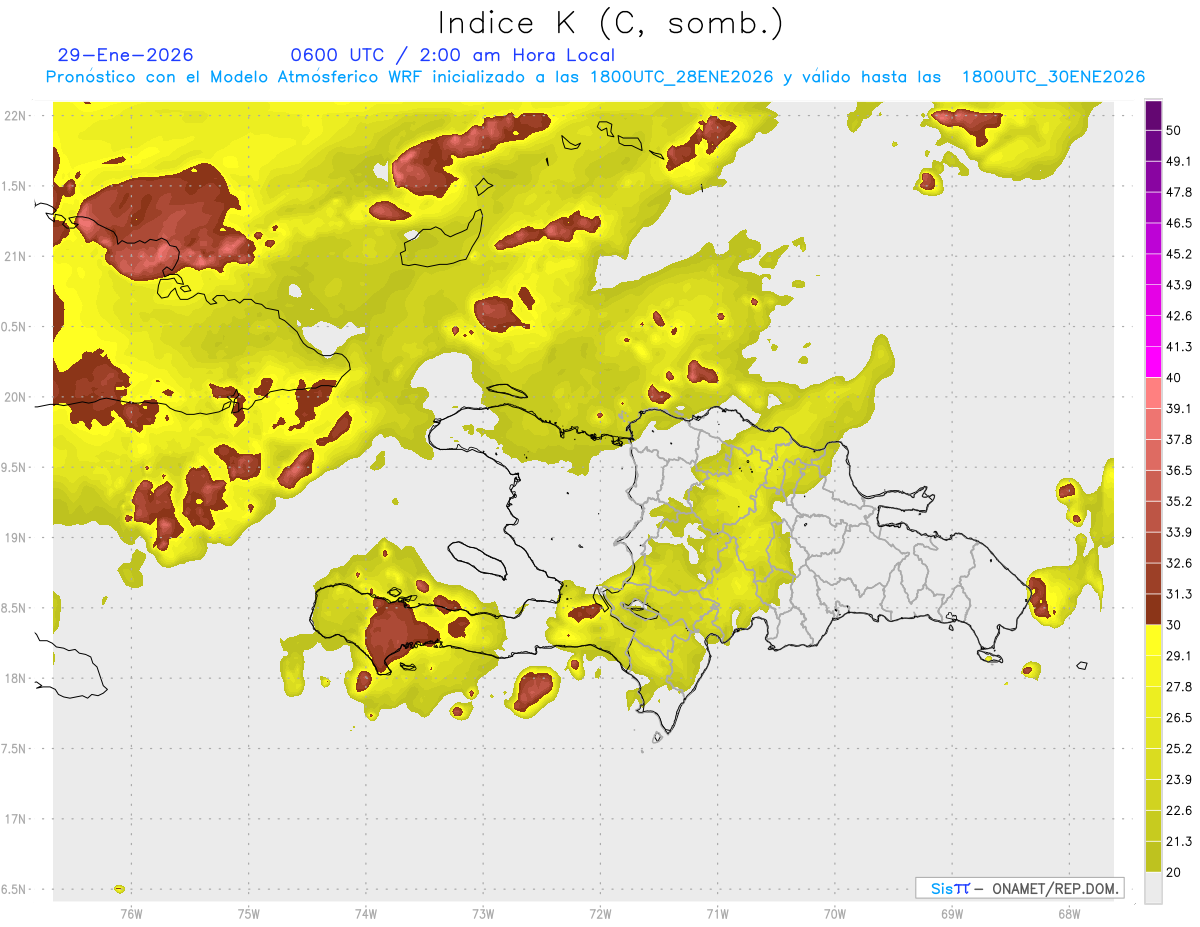Click the color scale value 23.9

1179,780
